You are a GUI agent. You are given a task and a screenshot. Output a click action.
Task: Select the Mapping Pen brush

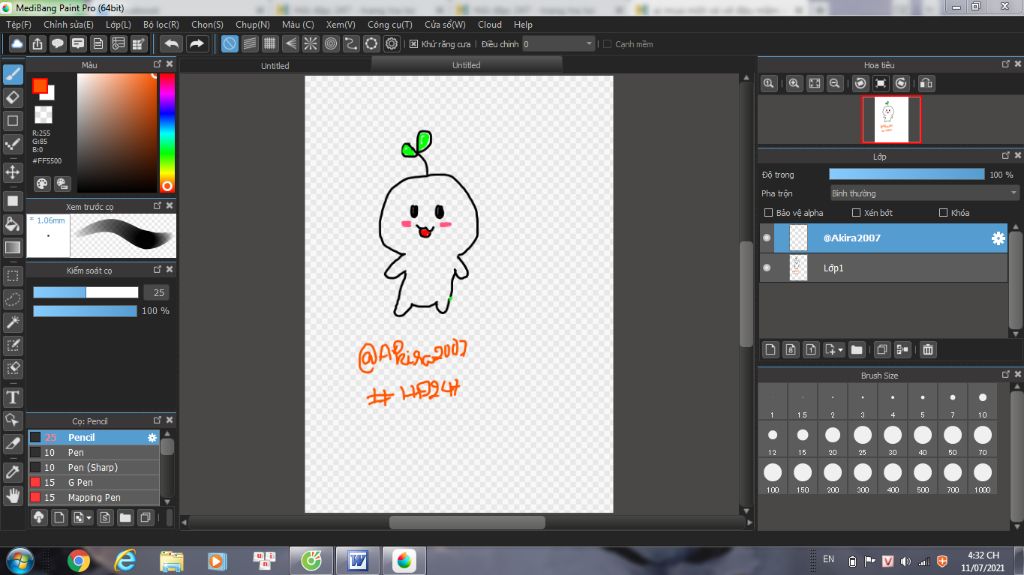point(94,497)
